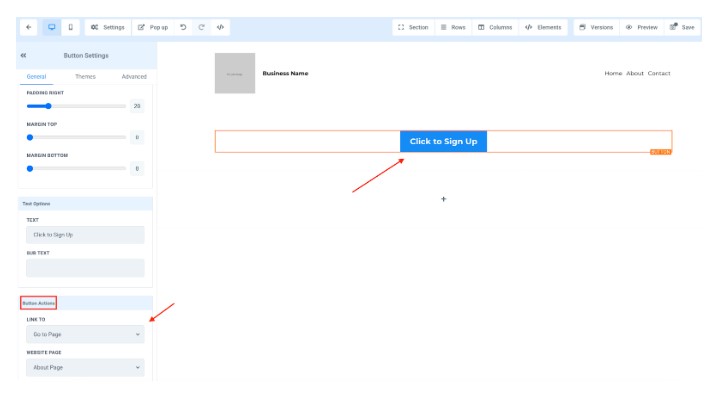Click the Click to Sign Up button

pyautogui.click(x=443, y=141)
